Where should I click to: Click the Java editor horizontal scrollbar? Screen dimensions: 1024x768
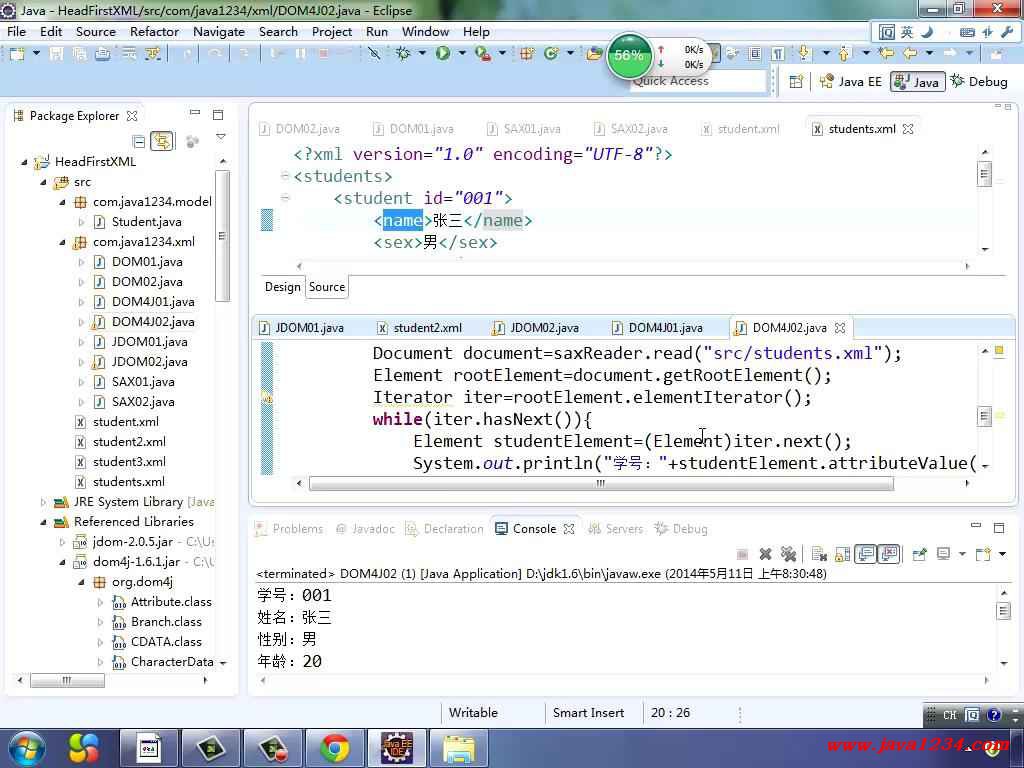pos(601,483)
